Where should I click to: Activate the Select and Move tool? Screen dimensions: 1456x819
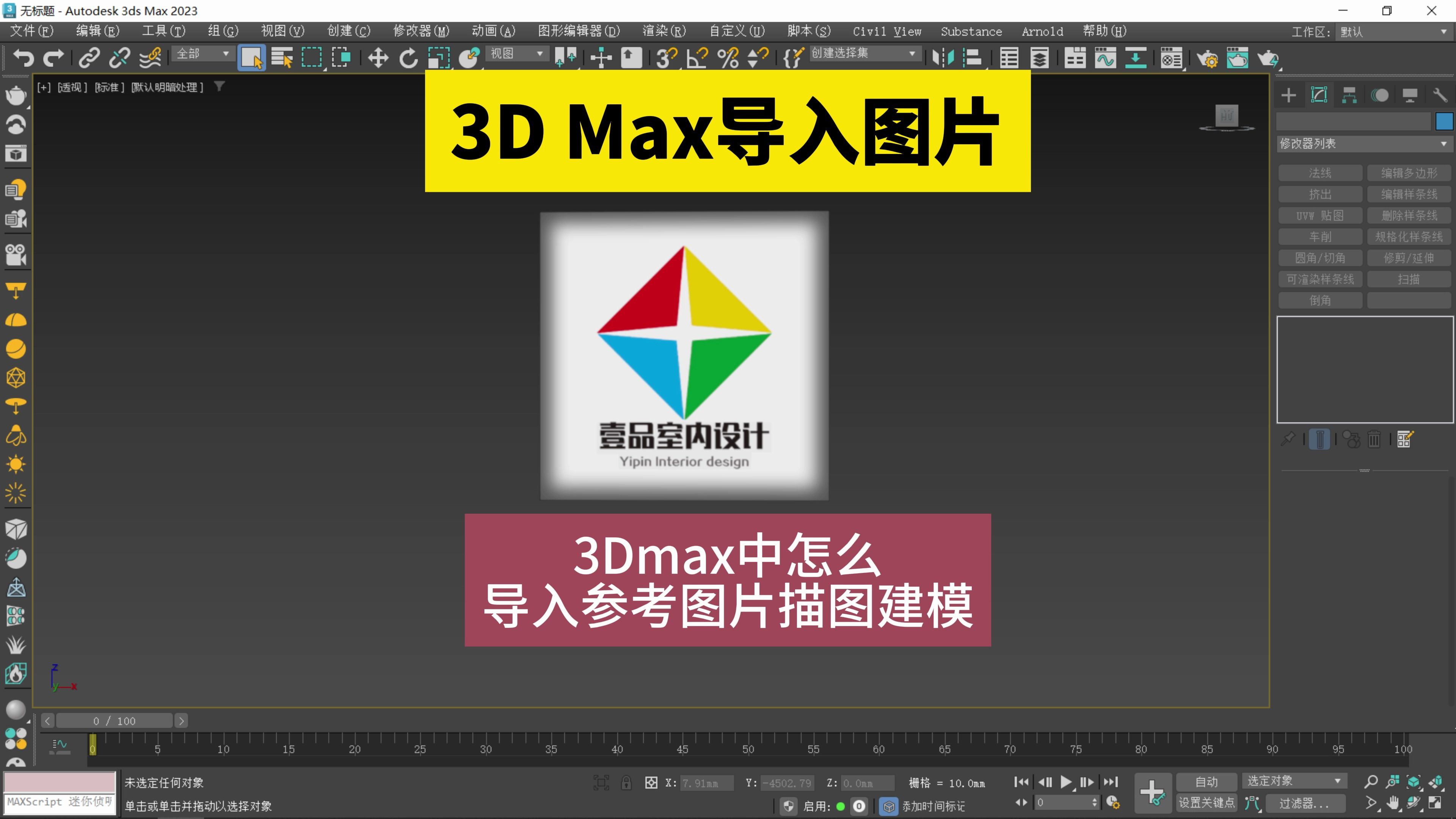click(378, 58)
